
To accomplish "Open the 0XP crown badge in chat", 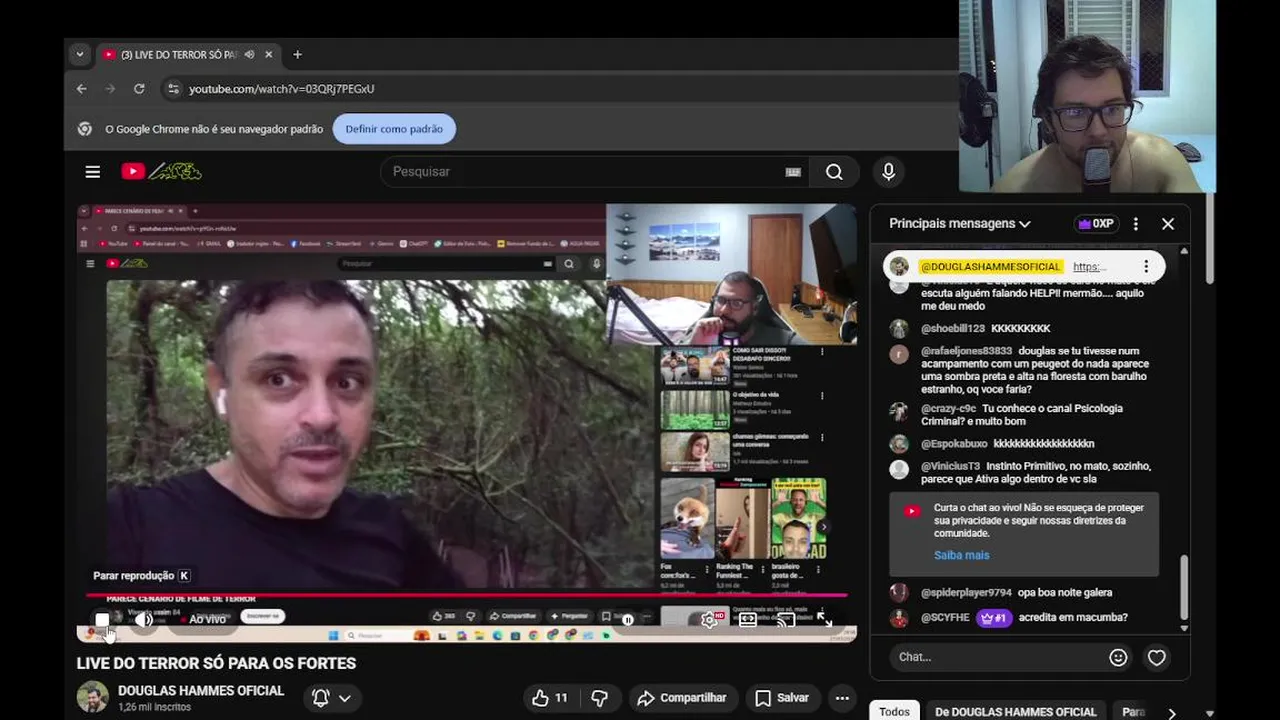I will 1095,224.
